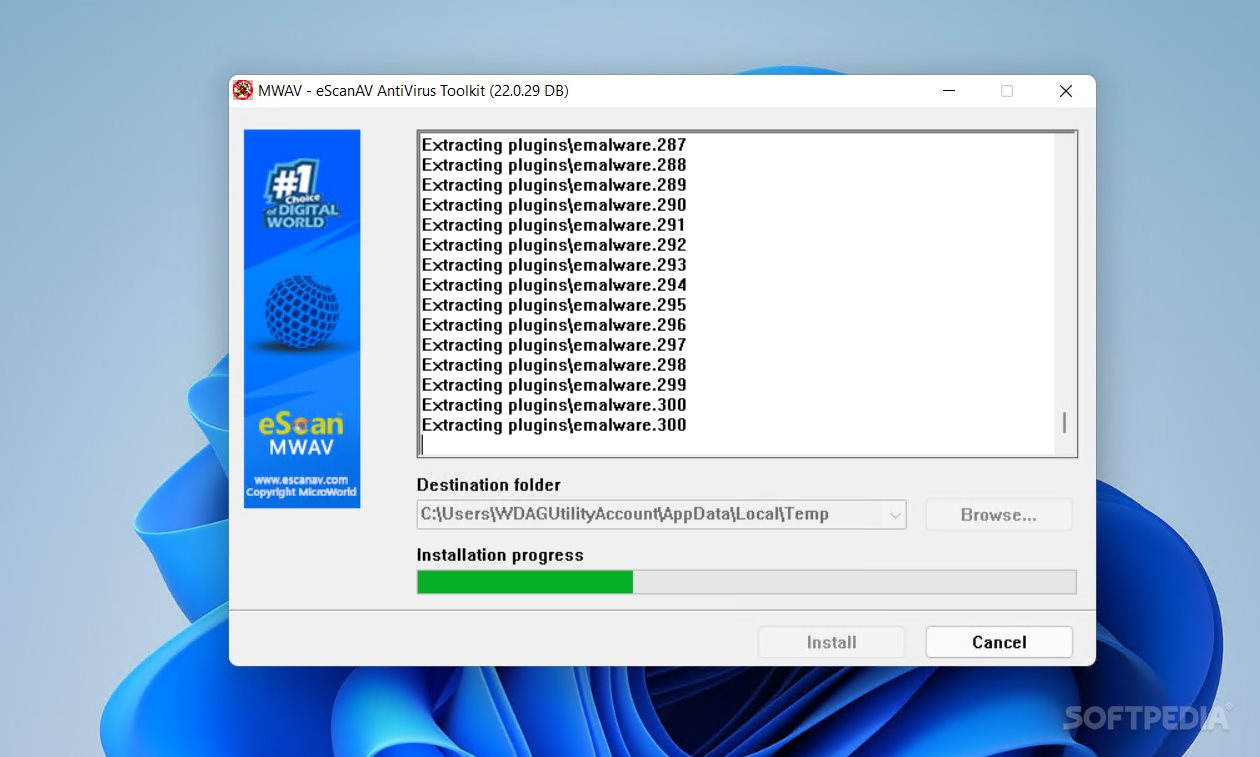1260x757 pixels.
Task: Click the eScan MWAV banner image
Action: click(302, 318)
